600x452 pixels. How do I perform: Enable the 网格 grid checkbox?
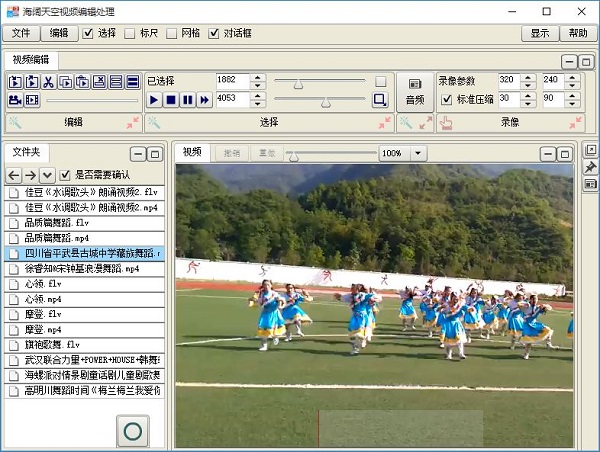pyautogui.click(x=171, y=33)
